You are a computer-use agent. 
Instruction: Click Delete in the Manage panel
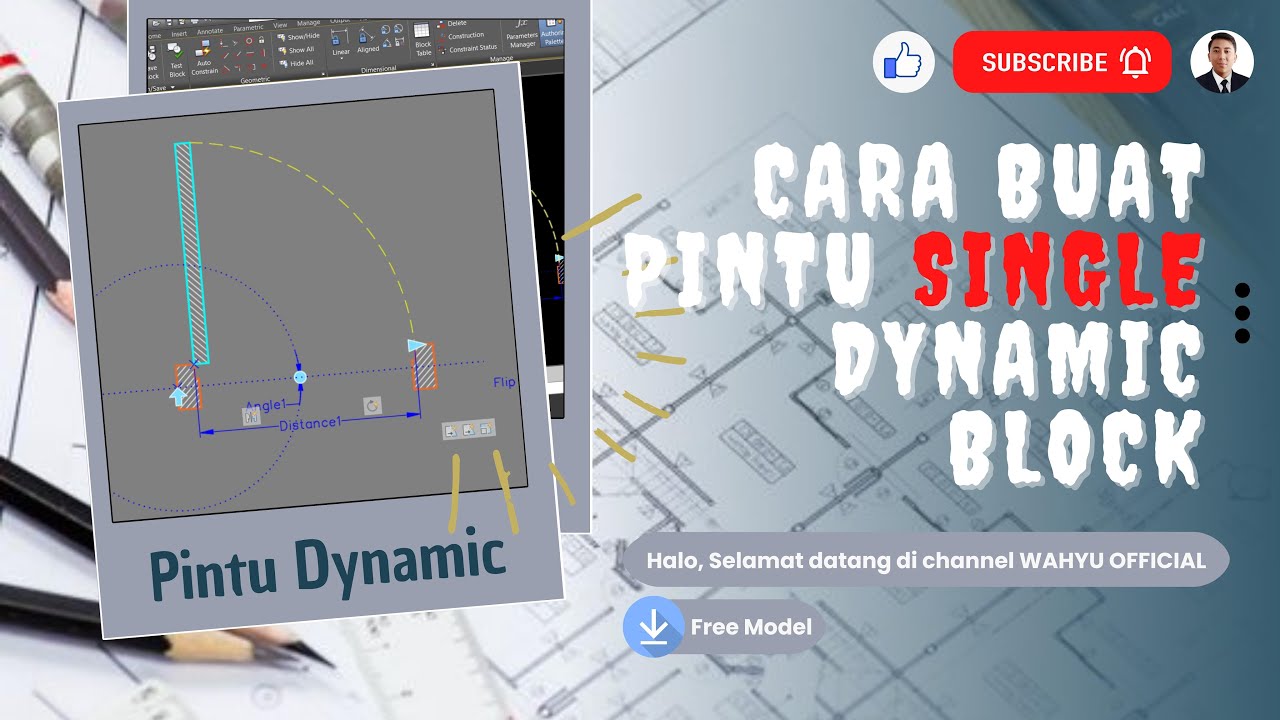pos(452,24)
